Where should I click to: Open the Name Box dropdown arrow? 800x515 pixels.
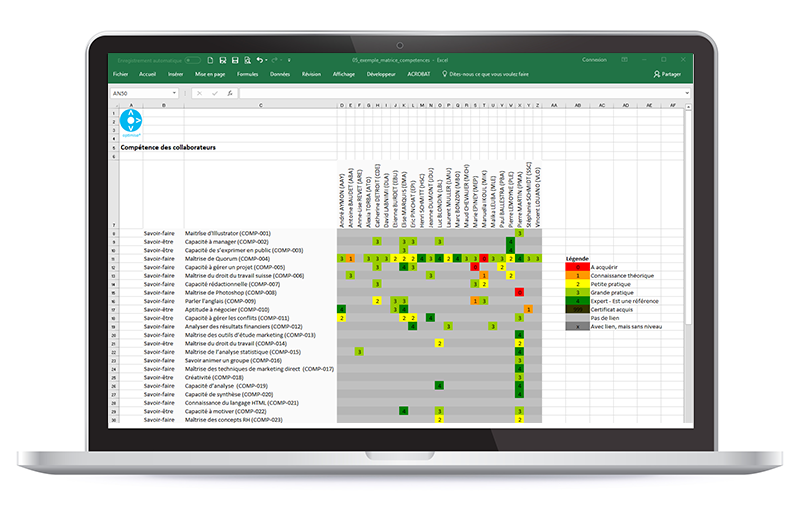(174, 93)
